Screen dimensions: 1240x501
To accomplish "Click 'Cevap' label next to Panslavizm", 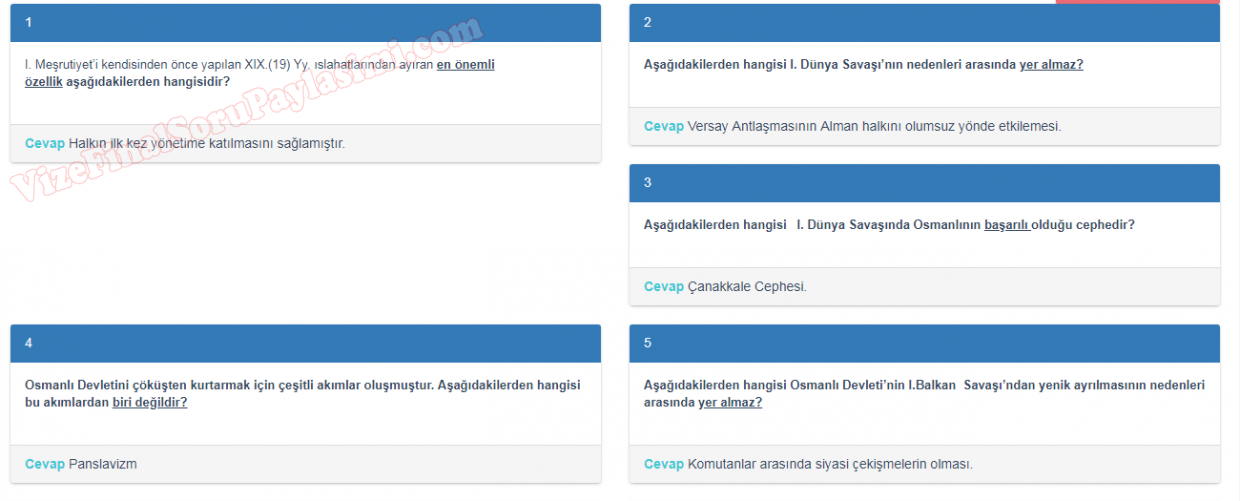I will tap(45, 464).
